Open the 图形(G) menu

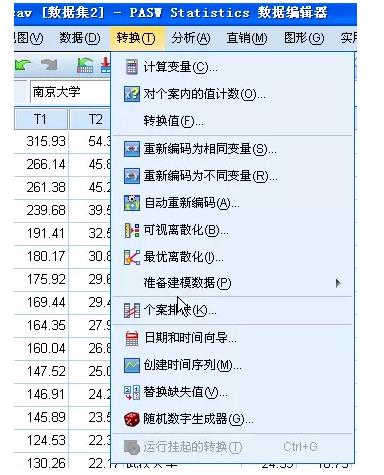[x=304, y=38]
